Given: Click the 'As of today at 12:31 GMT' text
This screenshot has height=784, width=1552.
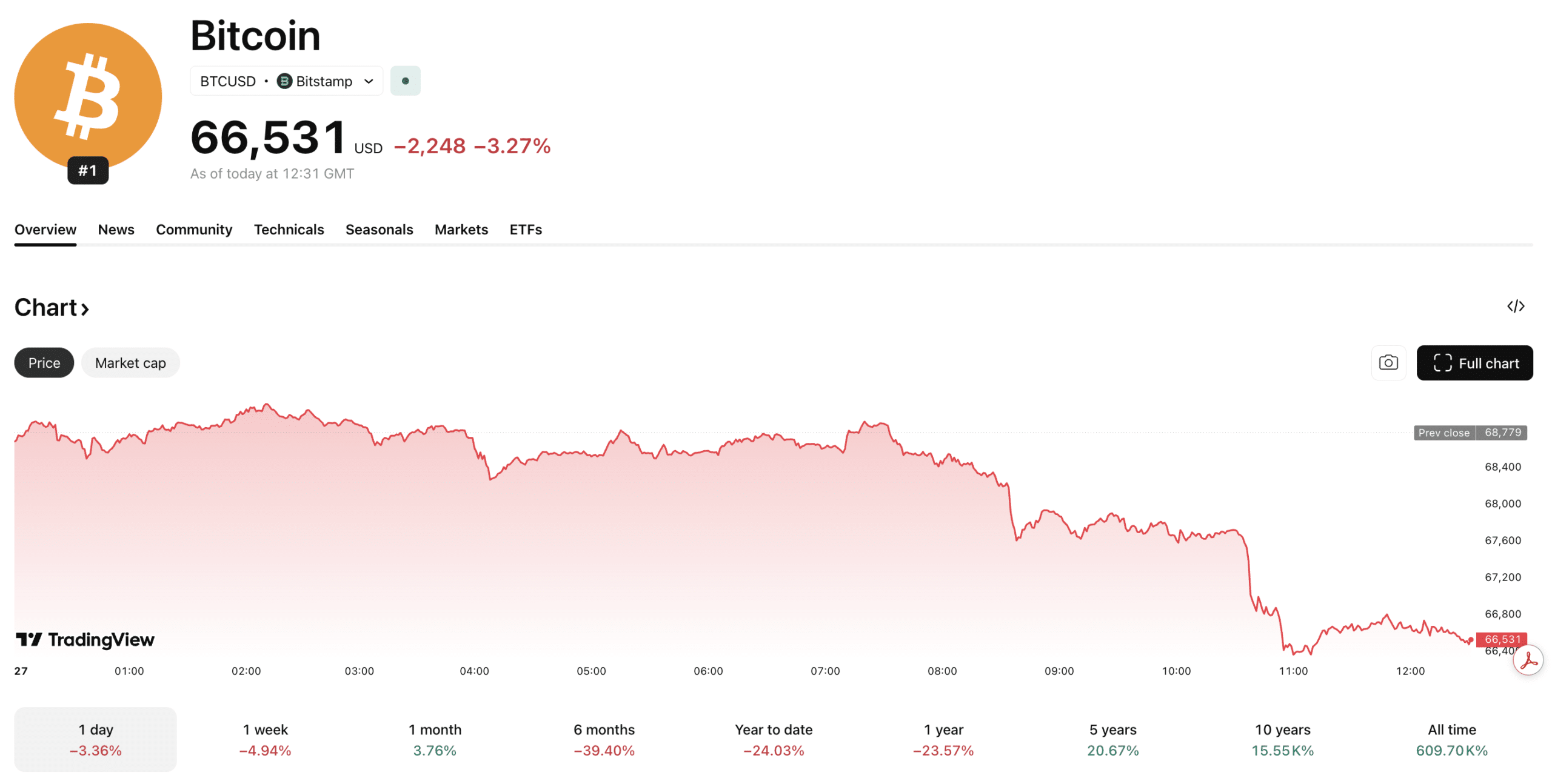Looking at the screenshot, I should [x=272, y=173].
